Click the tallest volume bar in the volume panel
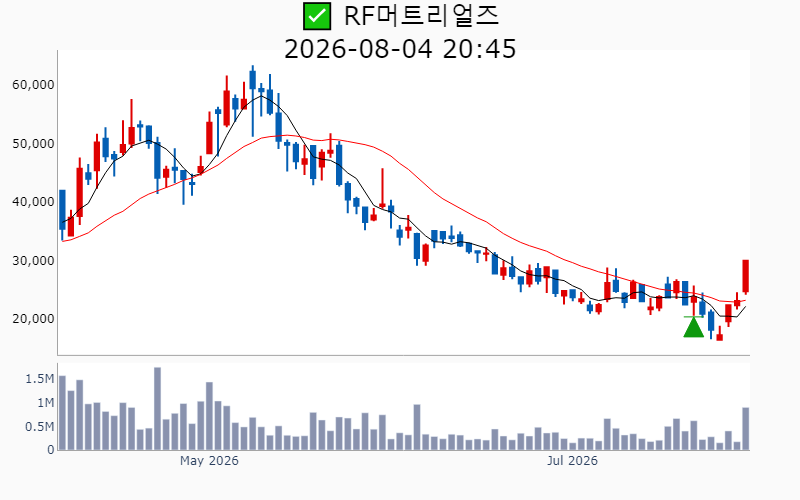800x500 pixels. point(157,409)
